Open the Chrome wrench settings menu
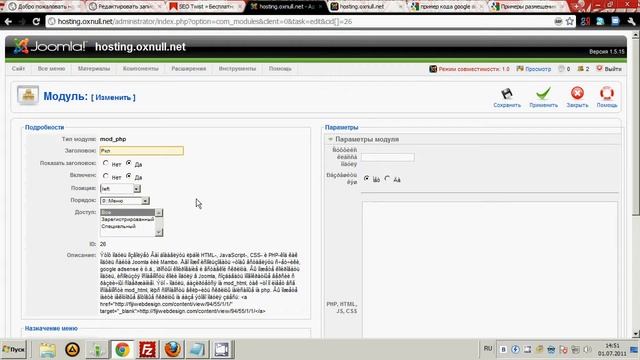640x360 pixels. coord(631,21)
